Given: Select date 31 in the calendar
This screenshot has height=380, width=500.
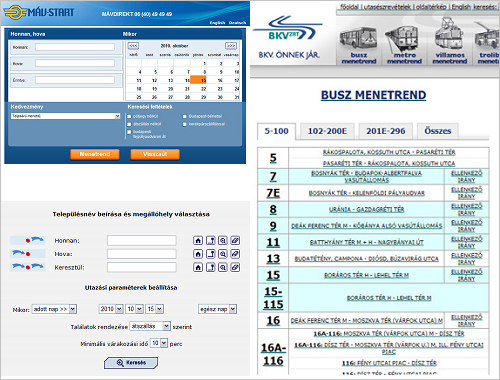Looking at the screenshot, I should click(237, 97).
